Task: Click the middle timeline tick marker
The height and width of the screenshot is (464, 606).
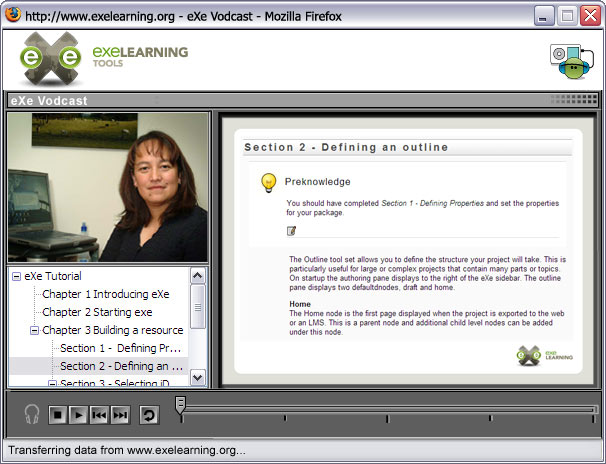Action: pyautogui.click(x=387, y=418)
